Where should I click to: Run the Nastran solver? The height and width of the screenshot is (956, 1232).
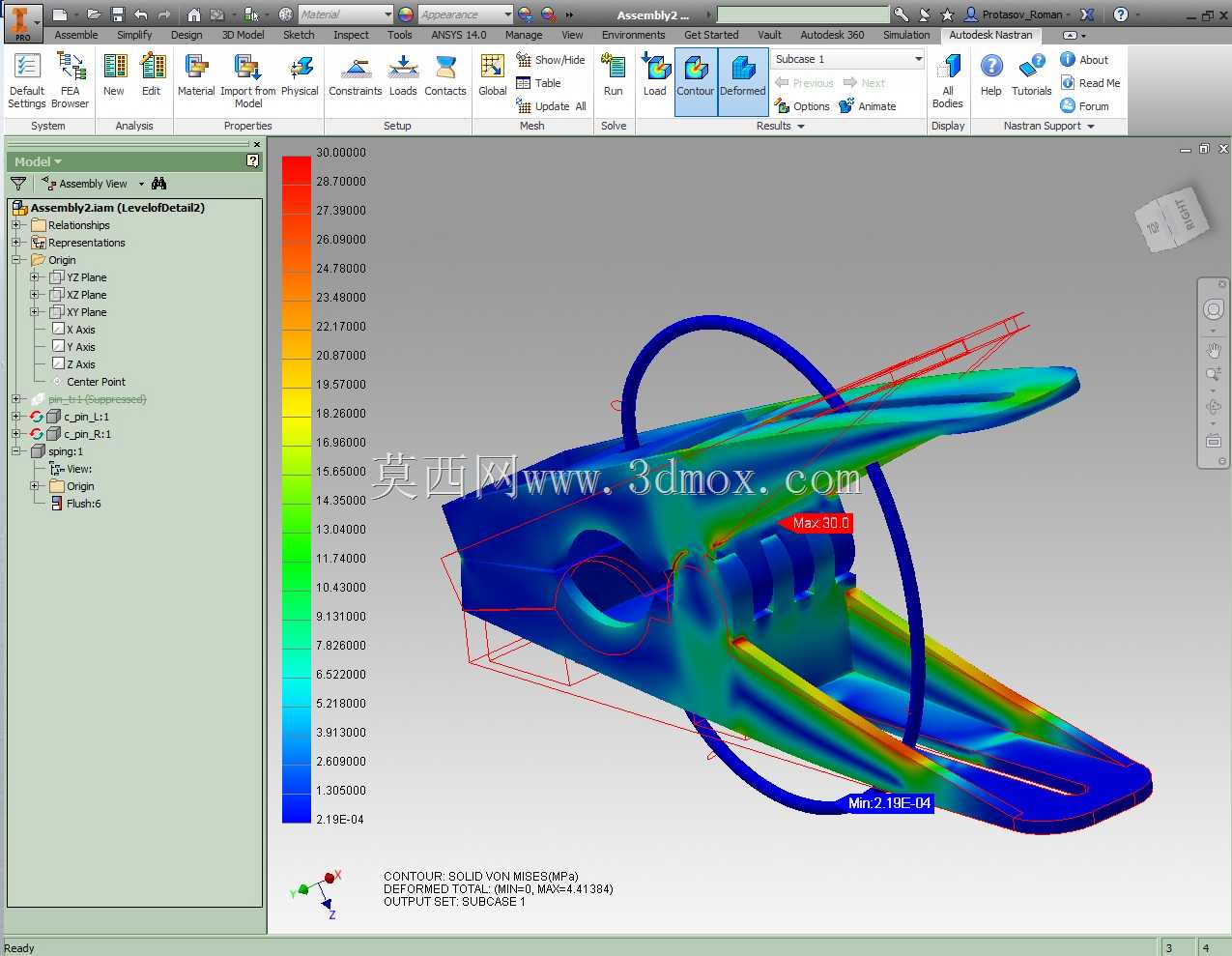pyautogui.click(x=614, y=75)
